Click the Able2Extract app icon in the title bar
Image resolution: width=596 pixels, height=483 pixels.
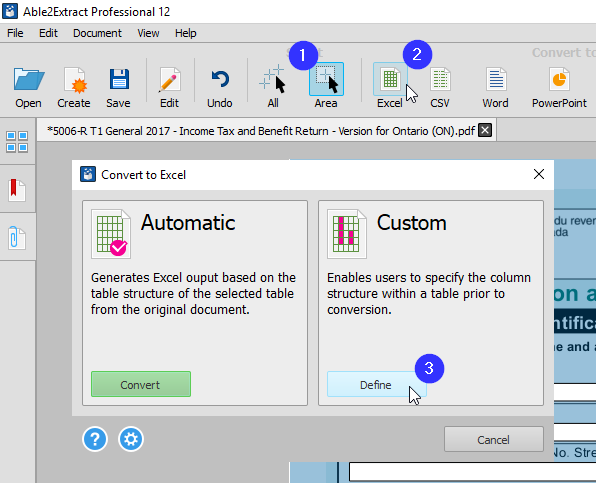10,11
